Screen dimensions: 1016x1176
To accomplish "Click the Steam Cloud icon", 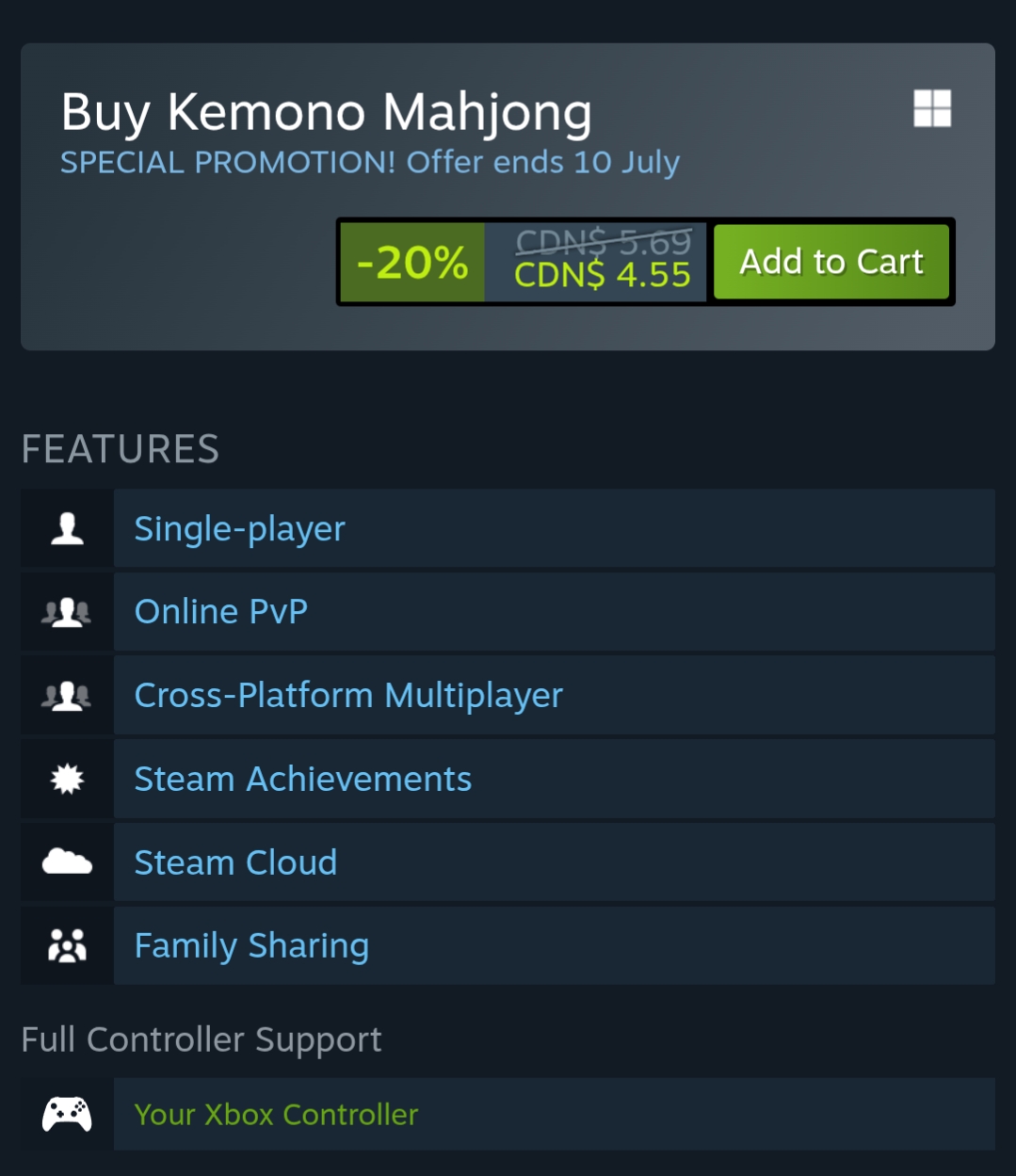I will pos(67,862).
